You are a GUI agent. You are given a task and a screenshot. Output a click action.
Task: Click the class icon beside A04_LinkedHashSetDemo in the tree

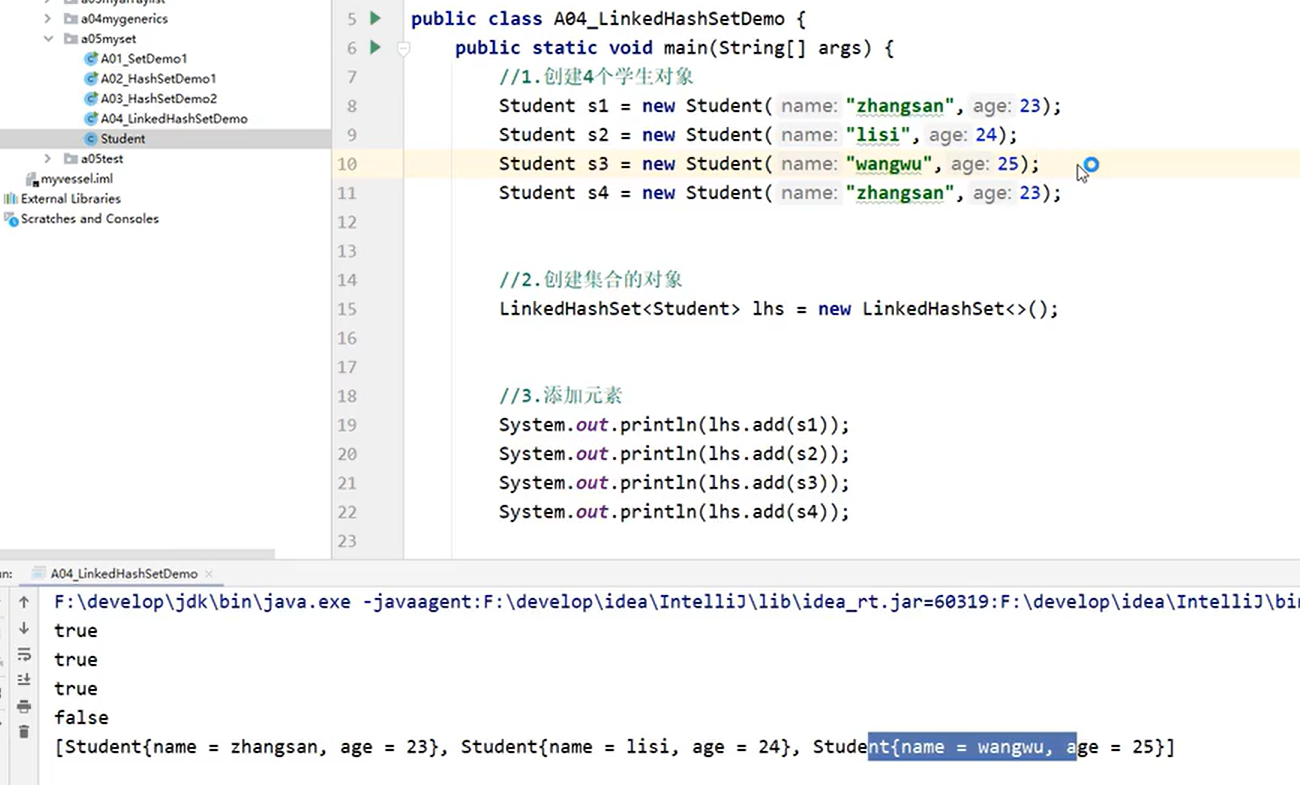pyautogui.click(x=91, y=119)
